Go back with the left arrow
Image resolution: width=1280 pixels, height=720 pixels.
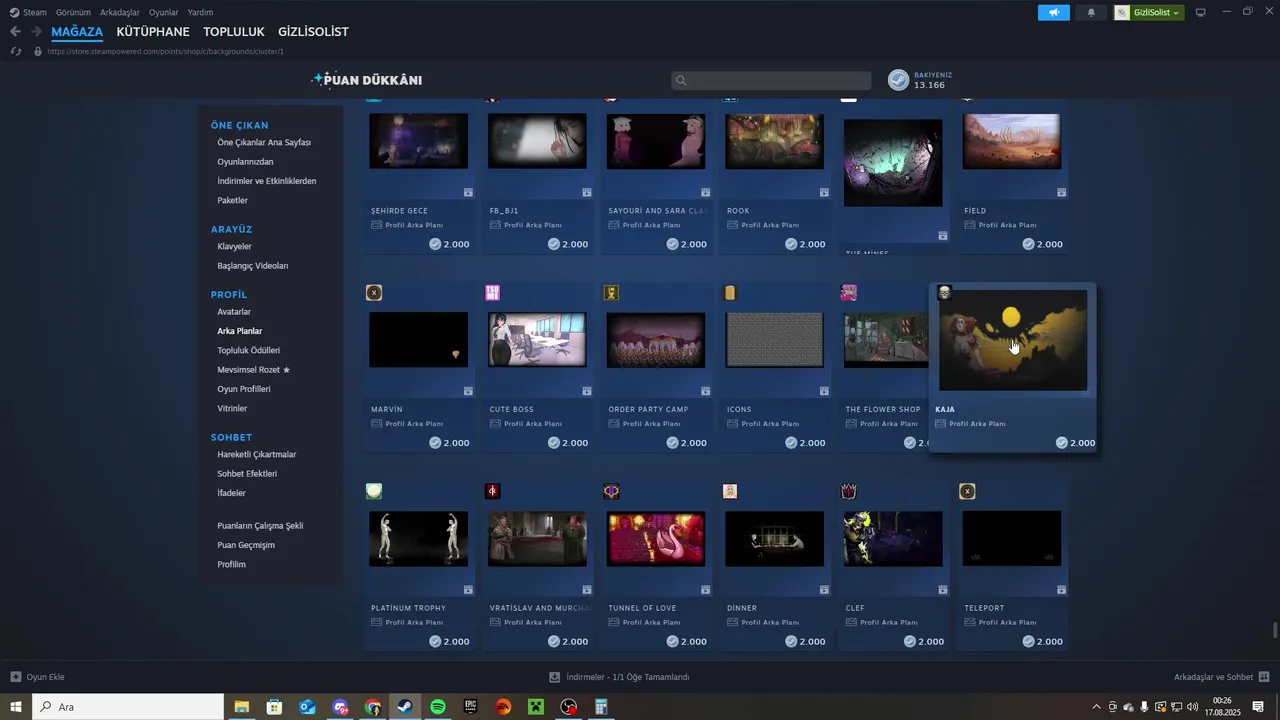(x=15, y=32)
